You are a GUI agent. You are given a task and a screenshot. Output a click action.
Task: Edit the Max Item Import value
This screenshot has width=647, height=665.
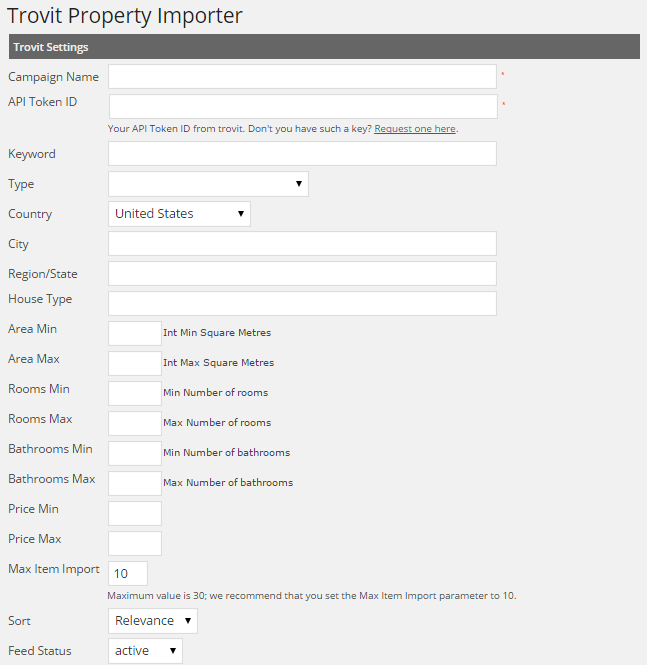[128, 574]
